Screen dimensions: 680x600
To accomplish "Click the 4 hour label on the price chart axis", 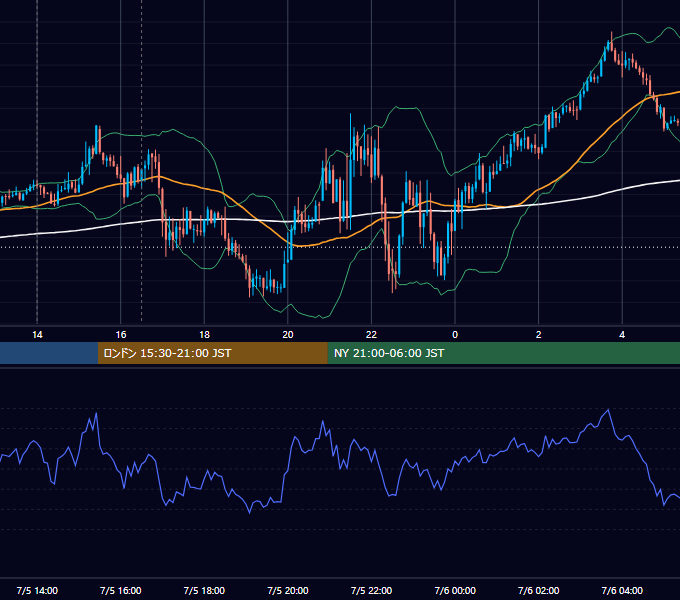I will (x=622, y=335).
